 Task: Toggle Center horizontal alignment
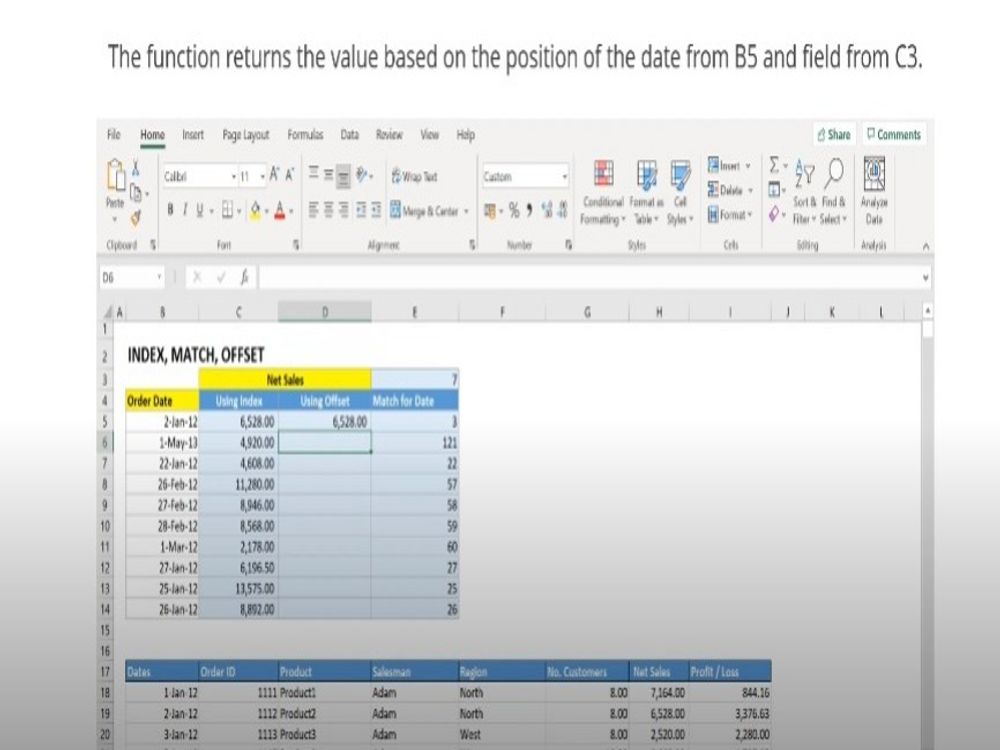(328, 210)
